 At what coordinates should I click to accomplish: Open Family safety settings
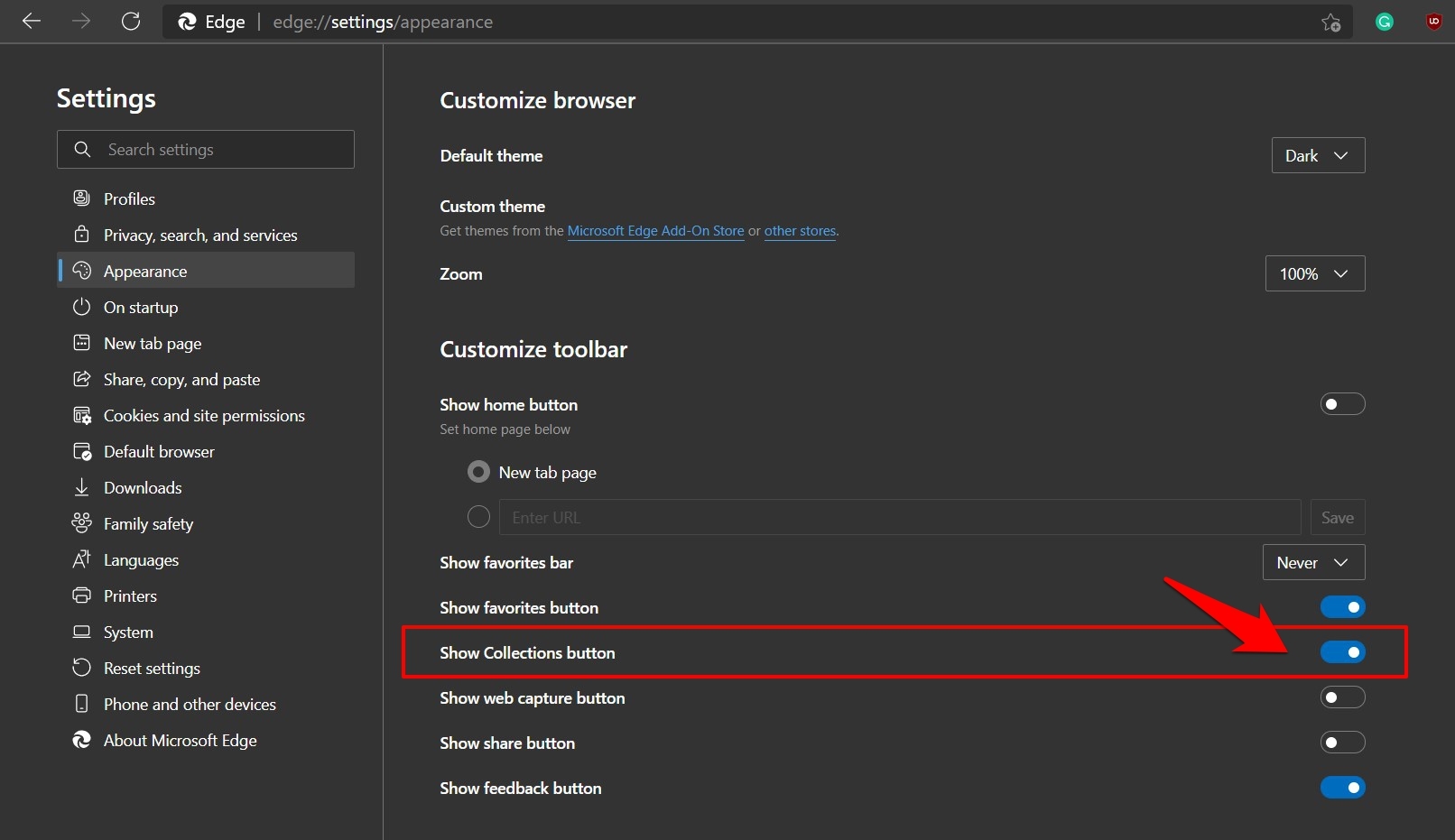(x=206, y=523)
